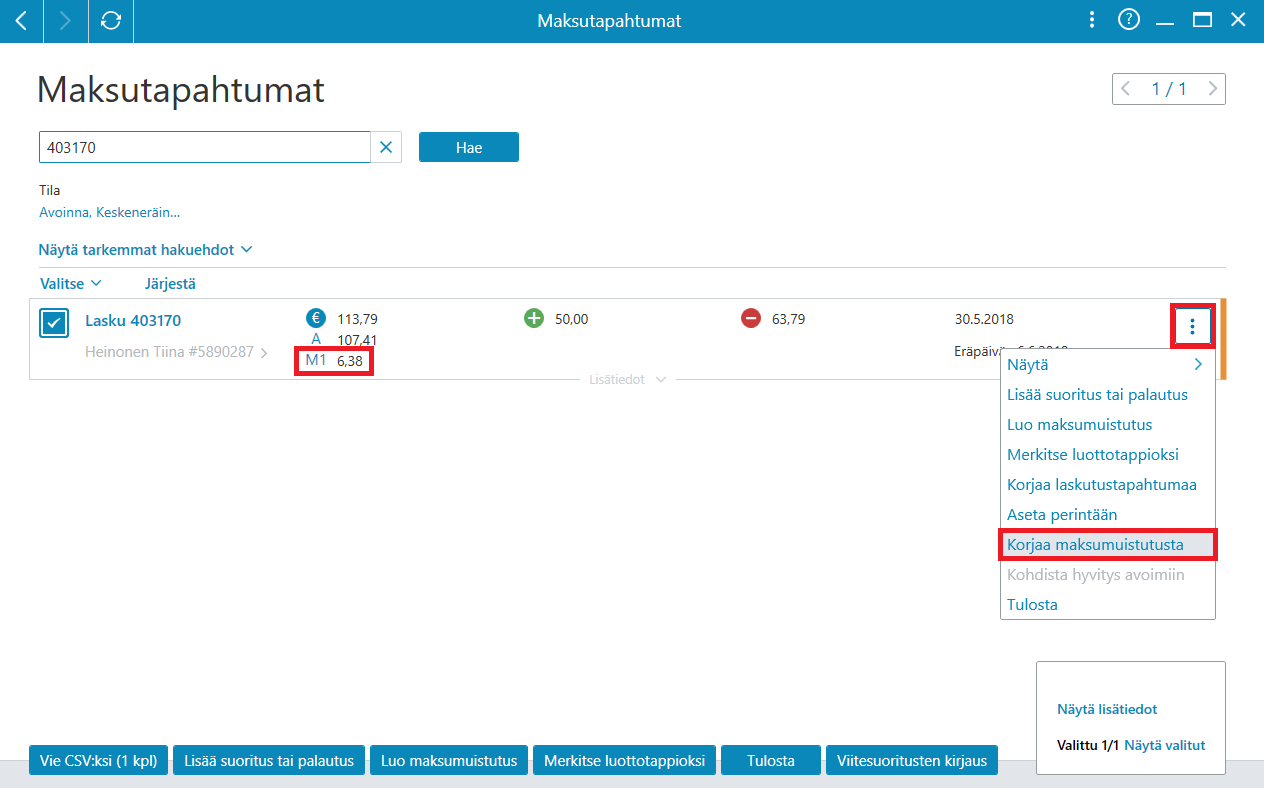Click the Hae search button
Viewport: 1264px width, 788px height.
click(469, 147)
